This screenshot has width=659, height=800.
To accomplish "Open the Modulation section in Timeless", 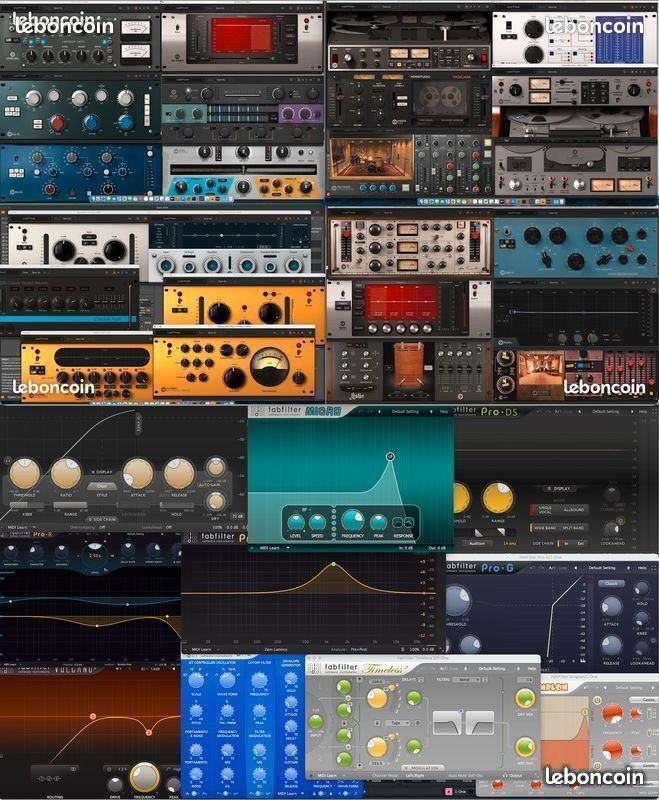I will [423, 767].
